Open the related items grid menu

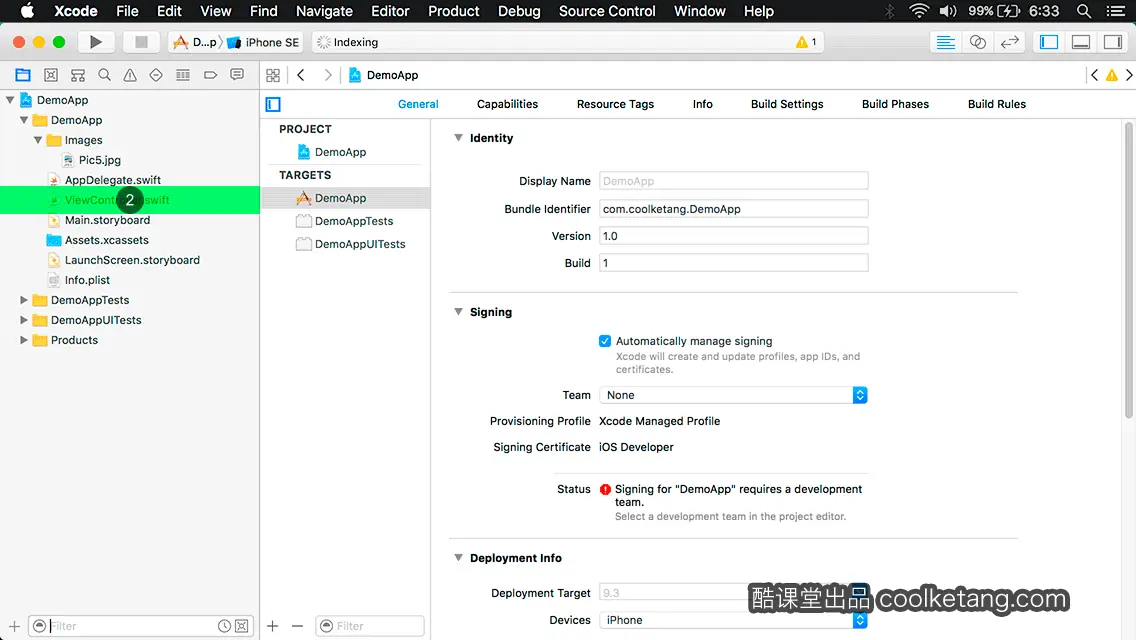pos(273,75)
